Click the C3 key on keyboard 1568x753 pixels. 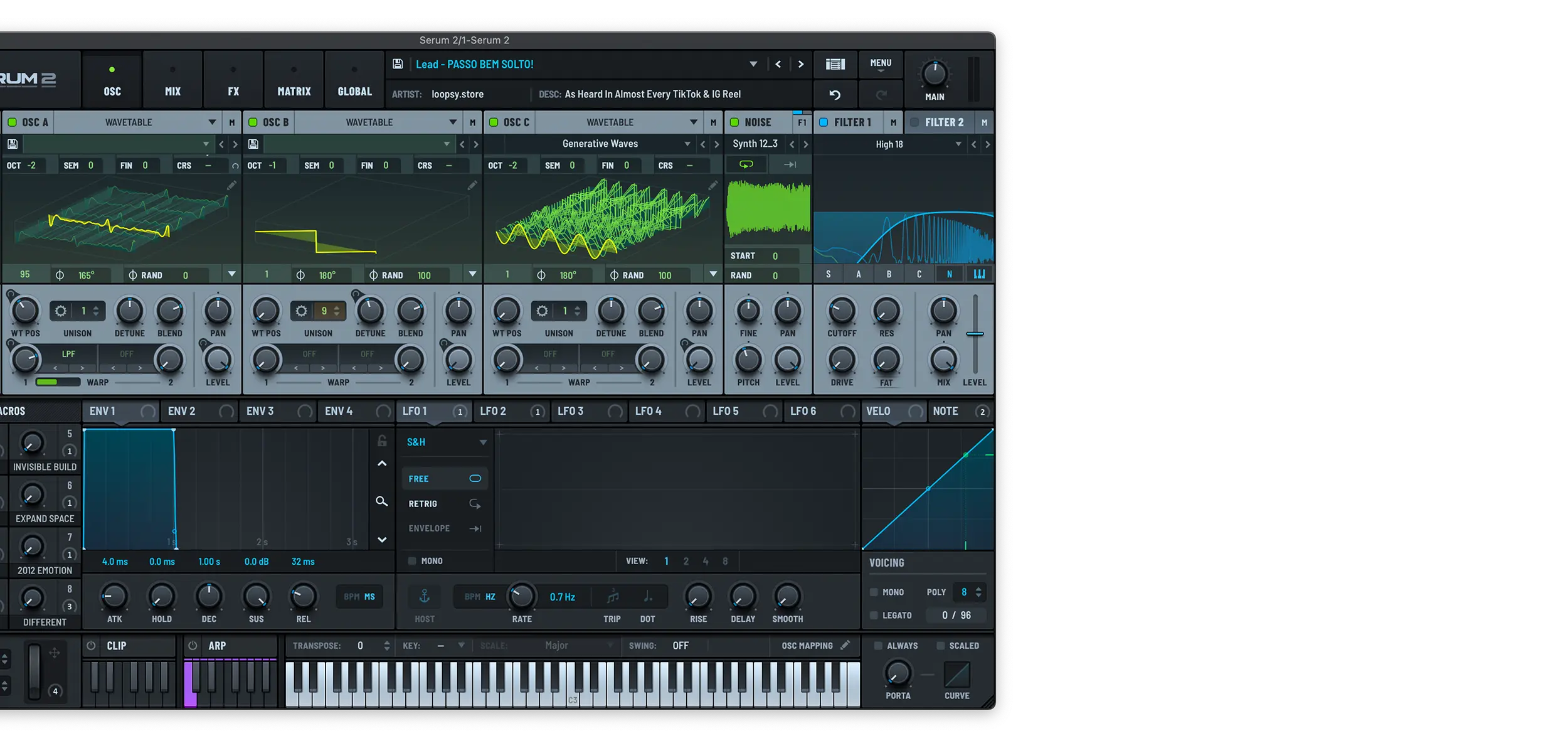click(x=572, y=685)
